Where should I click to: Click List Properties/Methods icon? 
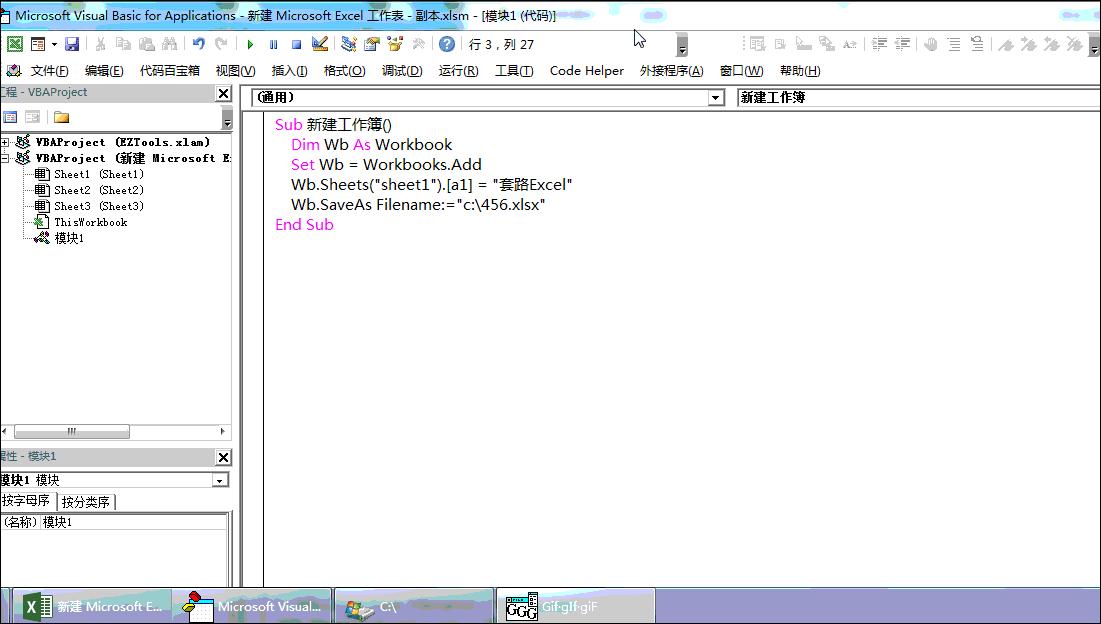click(x=757, y=44)
